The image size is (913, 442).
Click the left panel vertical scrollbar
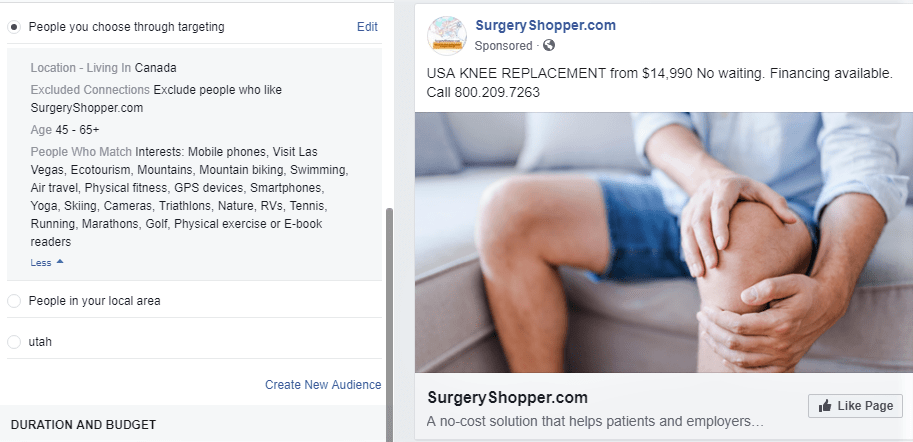[390, 325]
